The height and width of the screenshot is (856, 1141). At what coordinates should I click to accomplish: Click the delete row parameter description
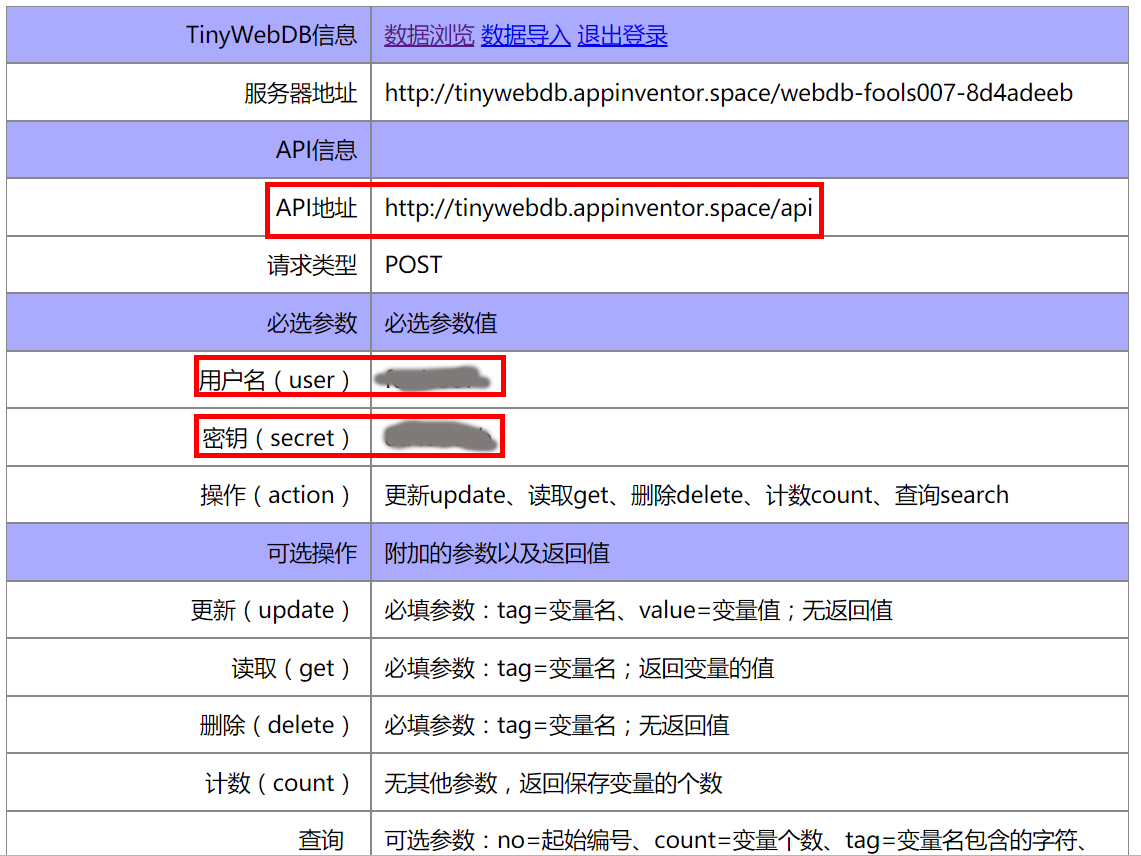point(557,725)
